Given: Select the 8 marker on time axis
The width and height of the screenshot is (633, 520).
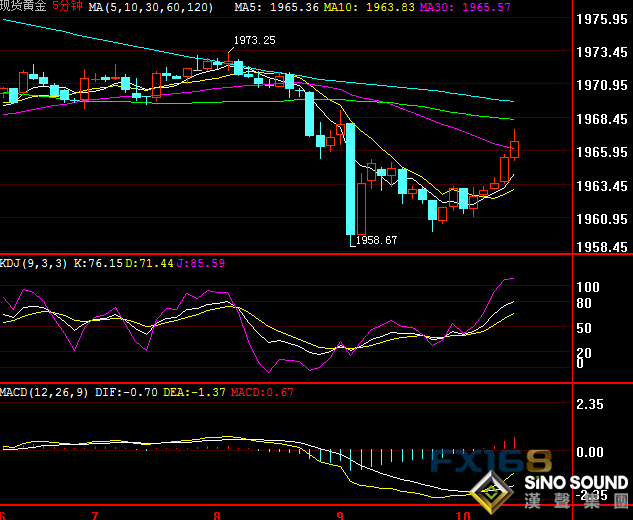Looking at the screenshot, I should (x=217, y=514).
